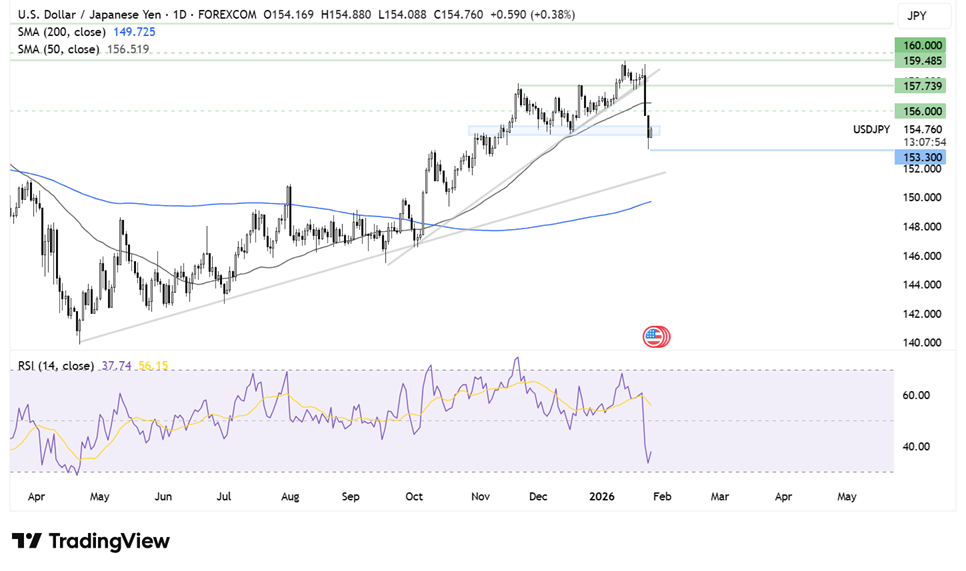Click the RSI 40.00 scale value

pos(918,446)
